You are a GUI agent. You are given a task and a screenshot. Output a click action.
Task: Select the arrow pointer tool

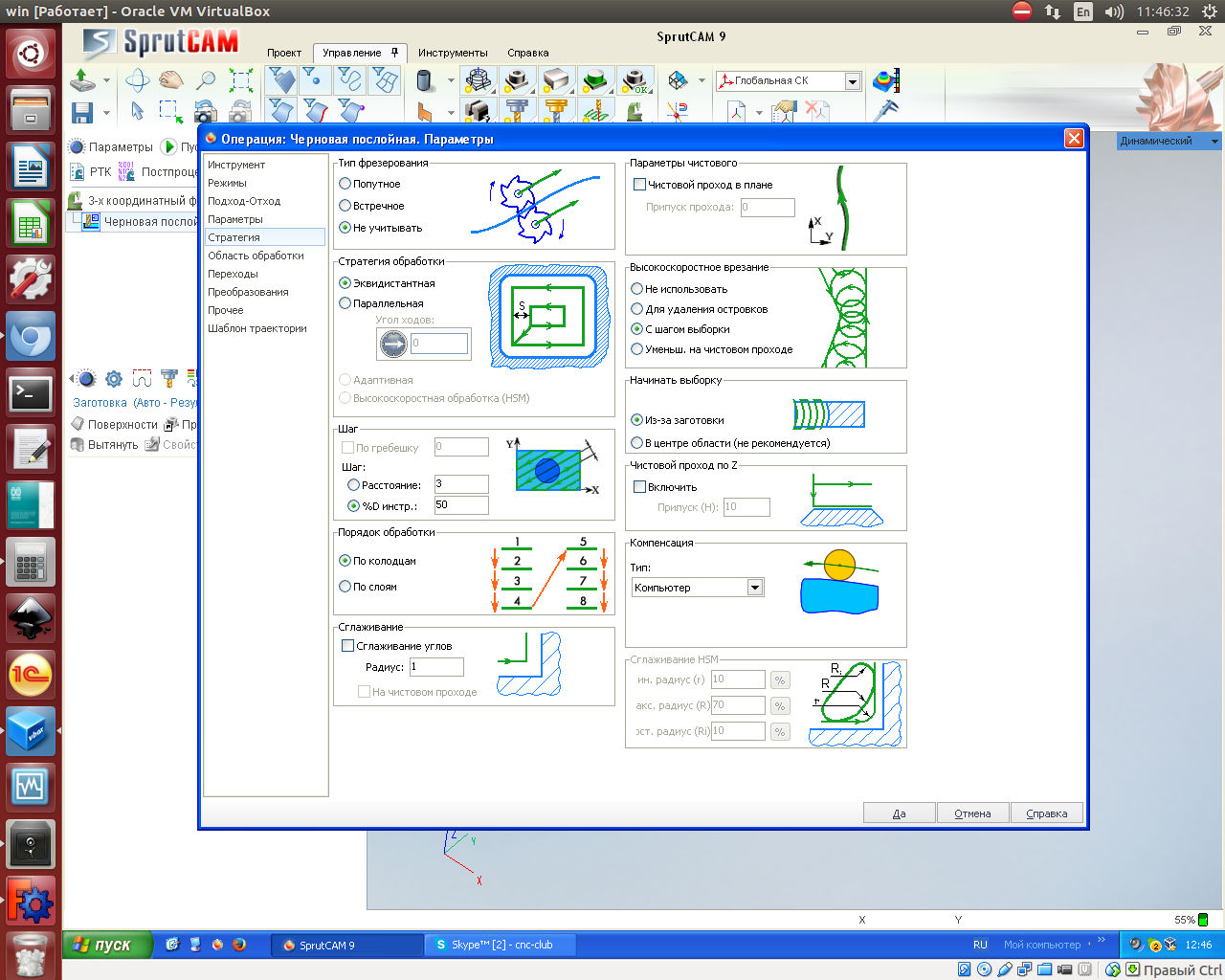pos(137,112)
